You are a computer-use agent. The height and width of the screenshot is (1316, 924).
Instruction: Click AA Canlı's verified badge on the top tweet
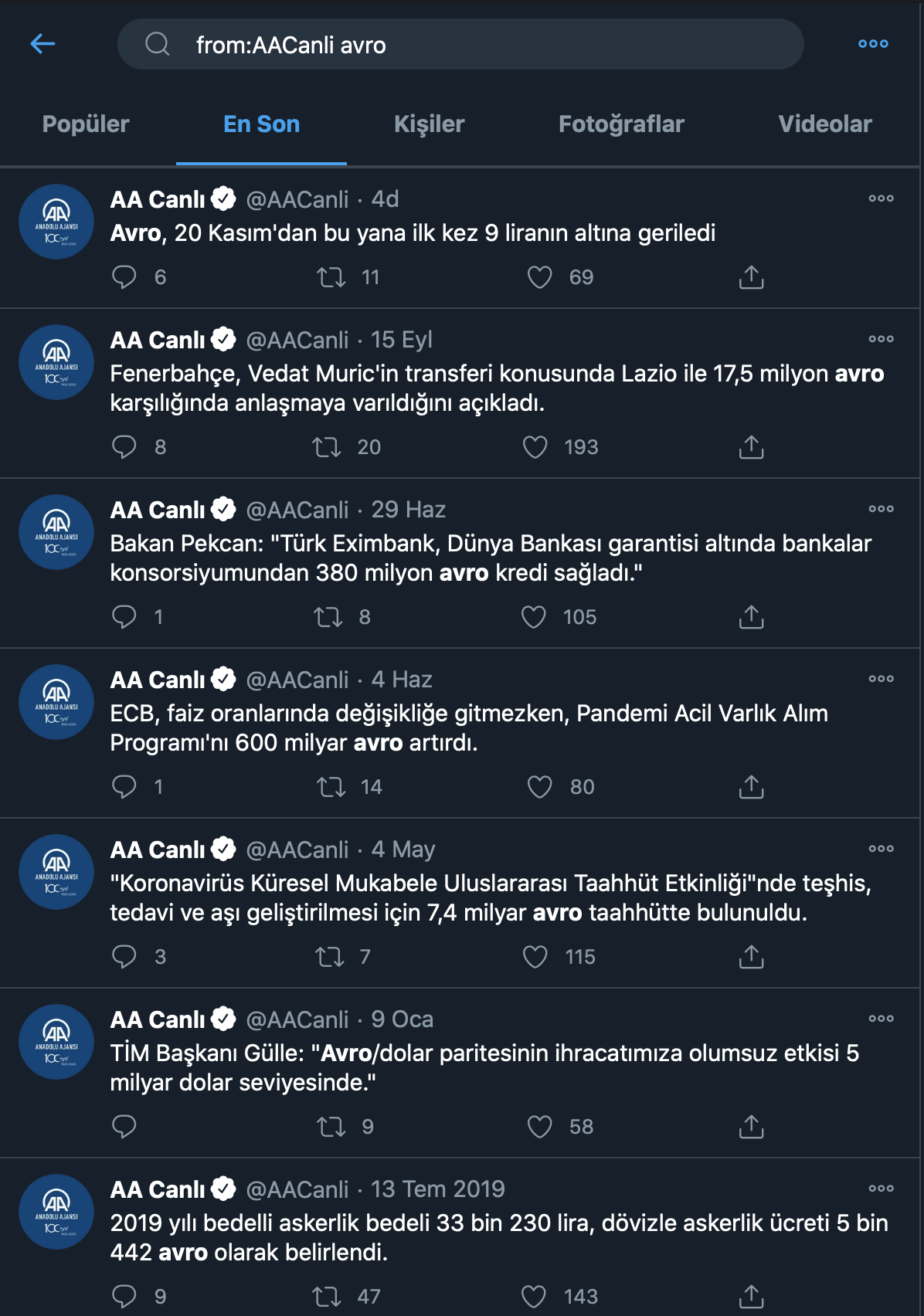coord(223,197)
